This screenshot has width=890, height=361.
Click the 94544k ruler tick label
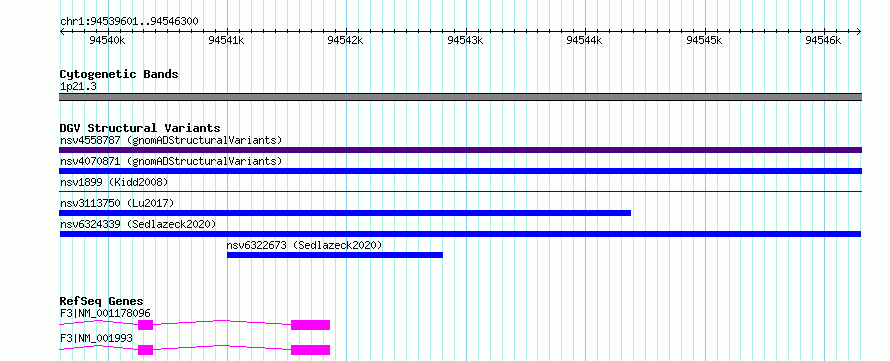585,40
